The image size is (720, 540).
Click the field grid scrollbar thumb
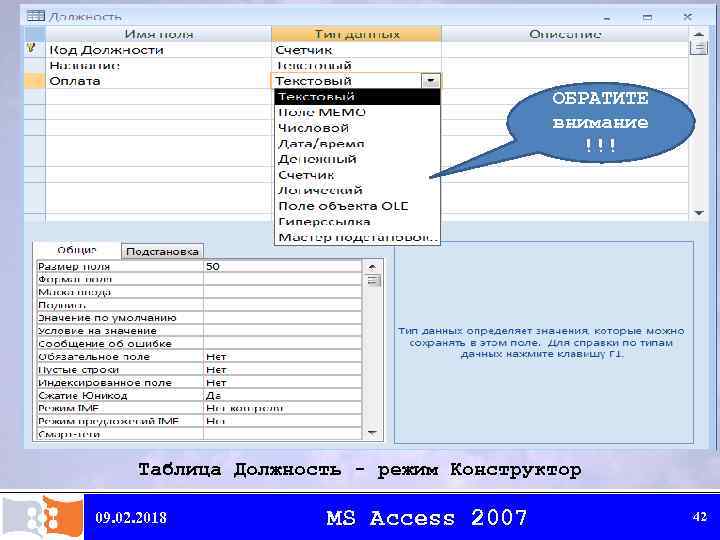click(x=699, y=47)
